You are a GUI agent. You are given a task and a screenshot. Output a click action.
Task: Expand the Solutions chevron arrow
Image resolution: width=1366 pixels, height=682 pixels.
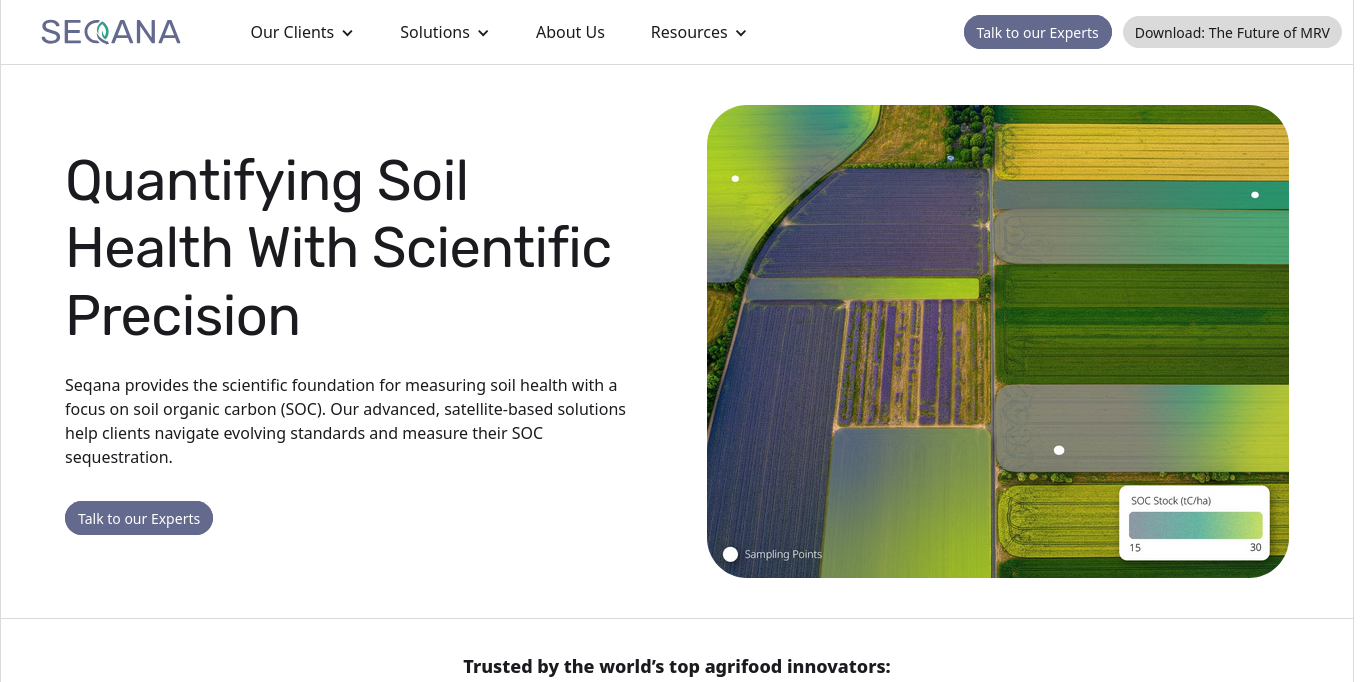point(483,33)
